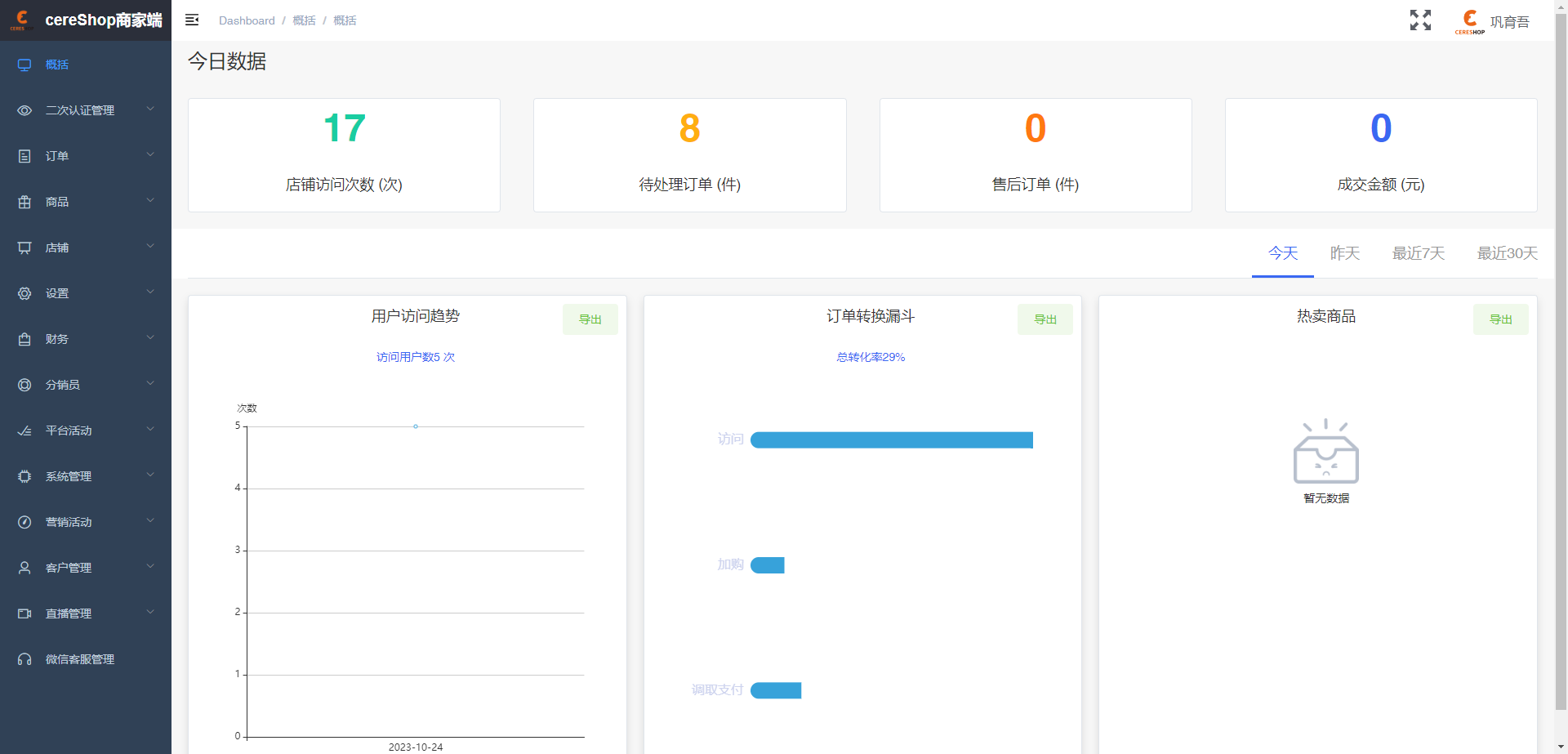Open the 微信客服管理 menu item
The height and width of the screenshot is (754, 1568).
pyautogui.click(x=86, y=659)
